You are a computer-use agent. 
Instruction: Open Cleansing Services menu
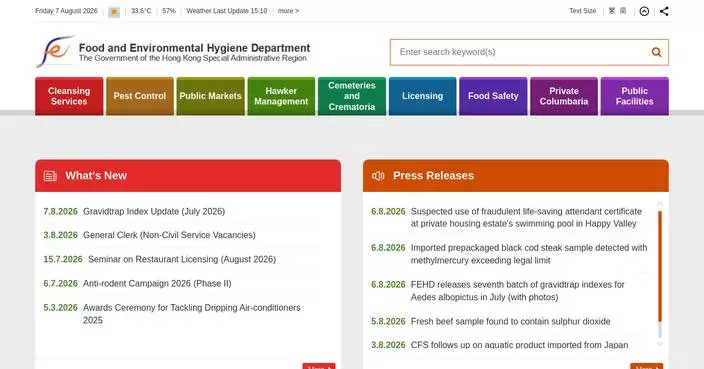tap(69, 96)
